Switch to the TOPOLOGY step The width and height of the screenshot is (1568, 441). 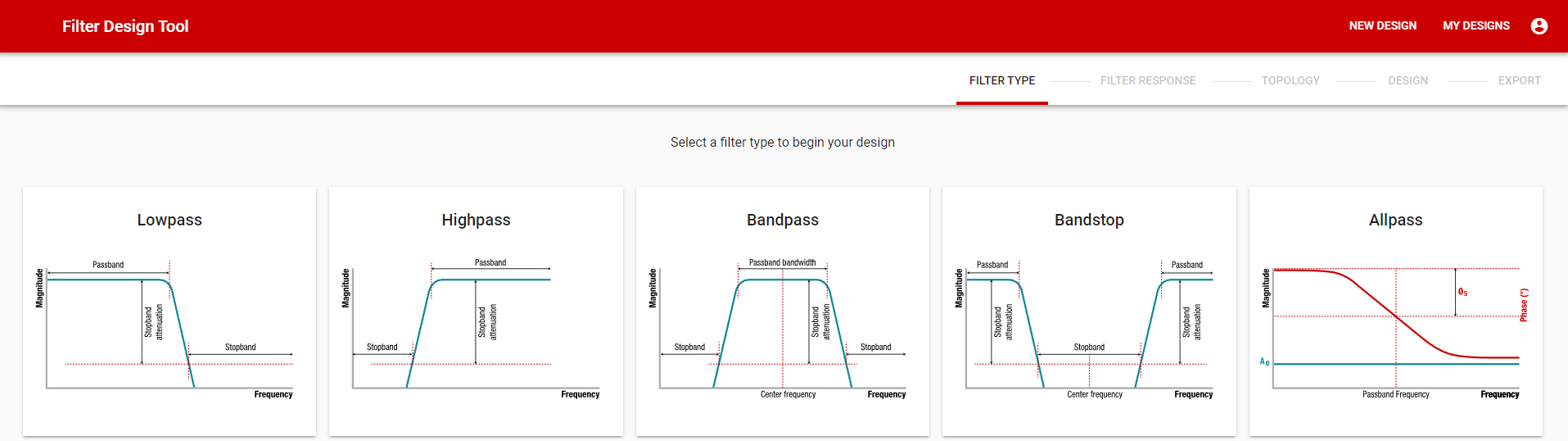click(1290, 80)
